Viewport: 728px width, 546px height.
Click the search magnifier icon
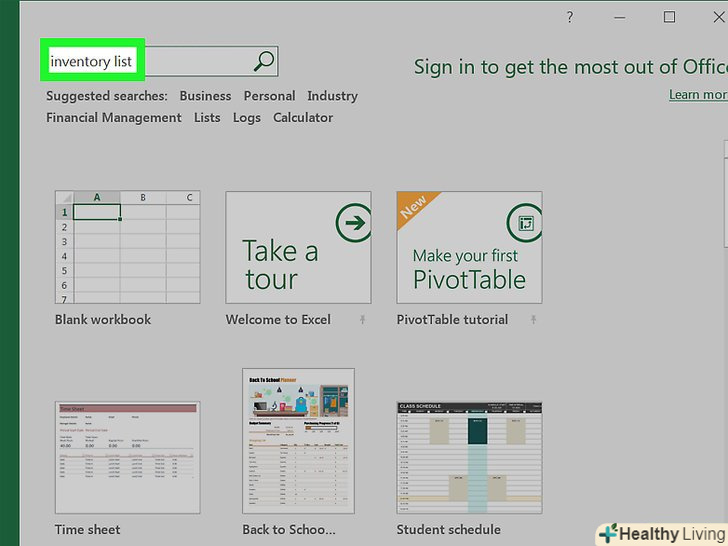[x=264, y=61]
